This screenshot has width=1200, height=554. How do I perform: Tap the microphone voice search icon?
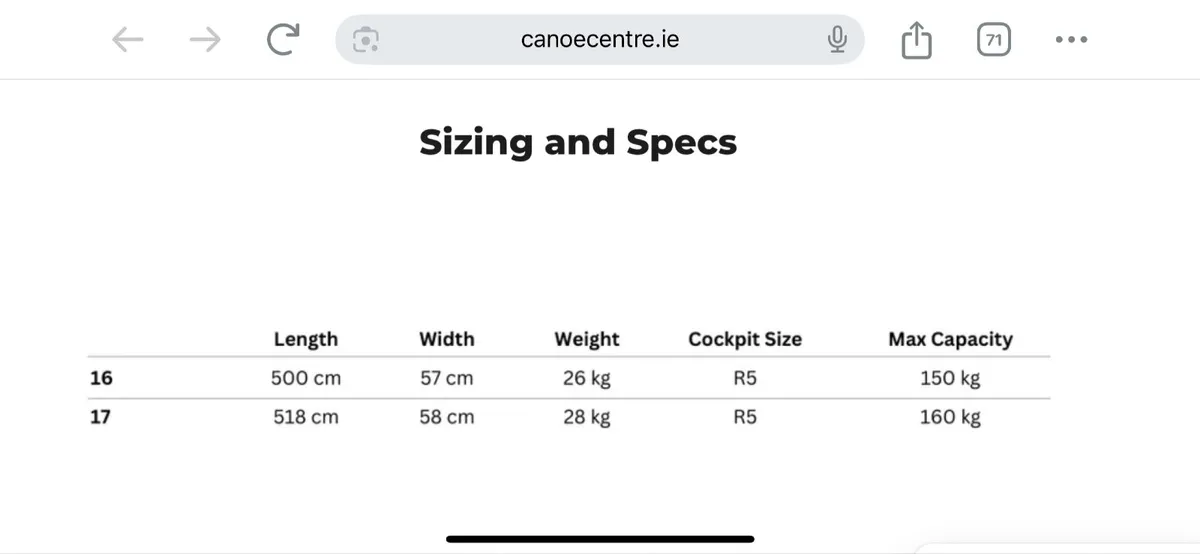coord(837,40)
